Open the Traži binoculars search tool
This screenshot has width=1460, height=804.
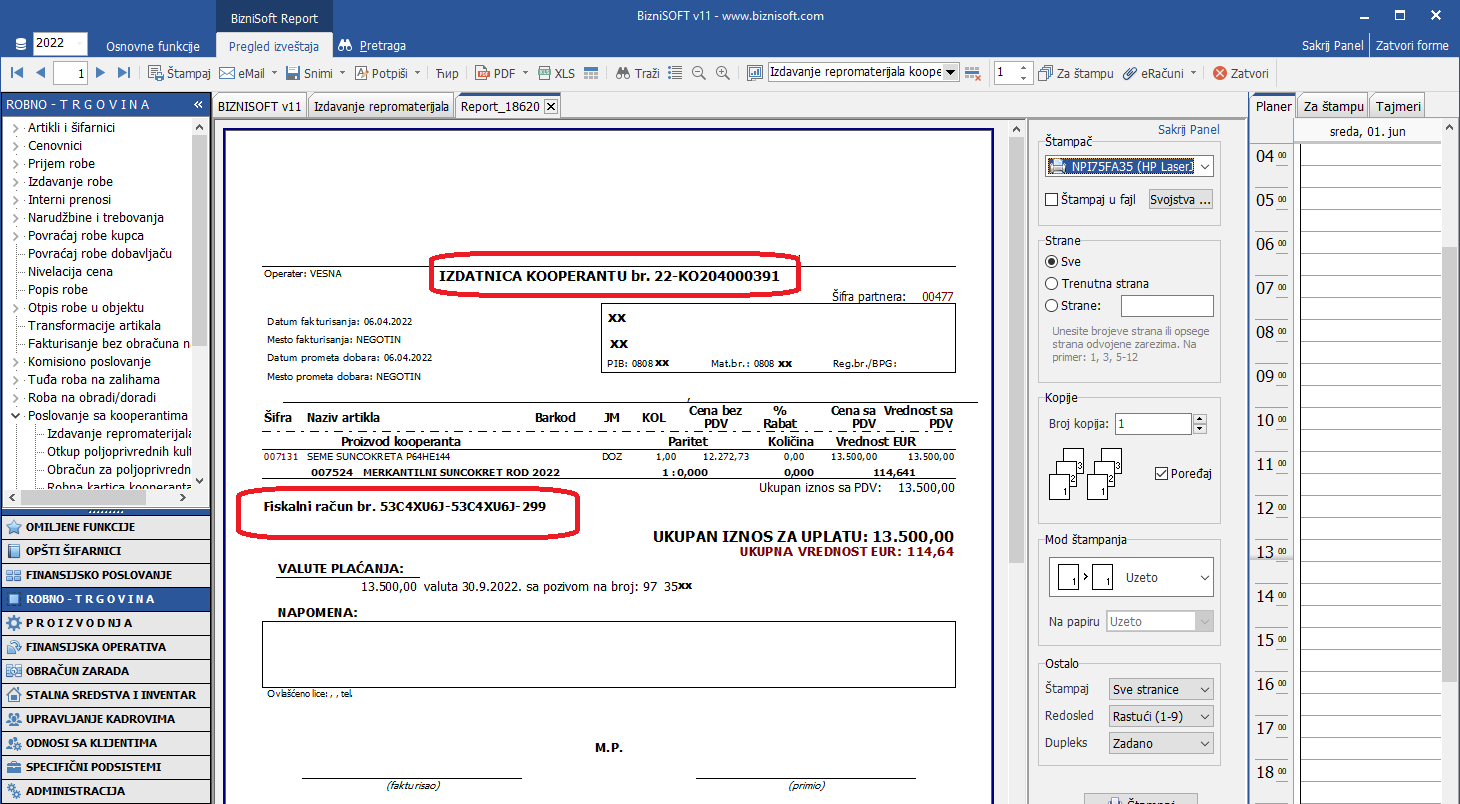622,73
